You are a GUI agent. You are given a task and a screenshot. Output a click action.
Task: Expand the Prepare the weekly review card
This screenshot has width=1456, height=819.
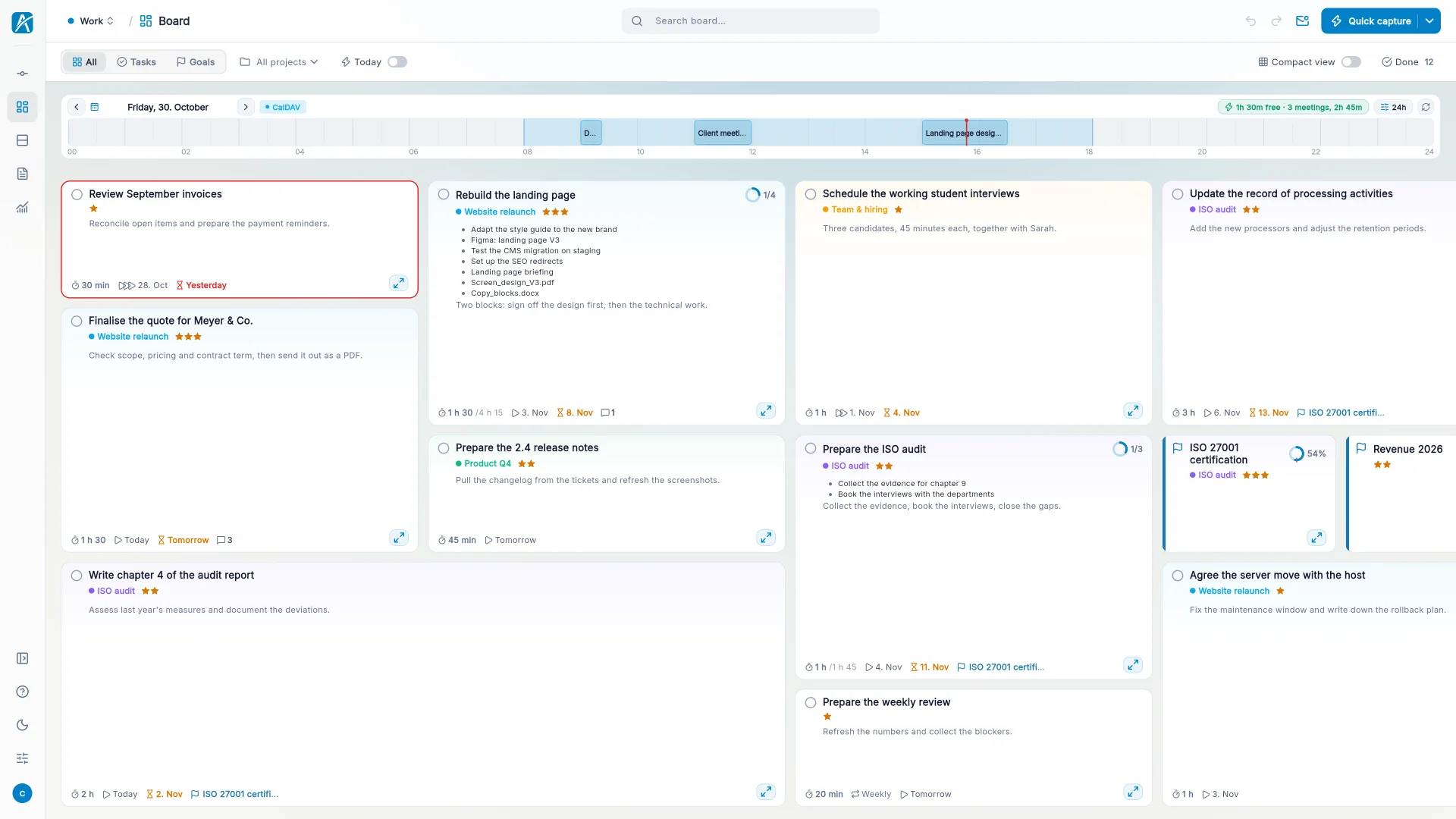coord(1133,792)
